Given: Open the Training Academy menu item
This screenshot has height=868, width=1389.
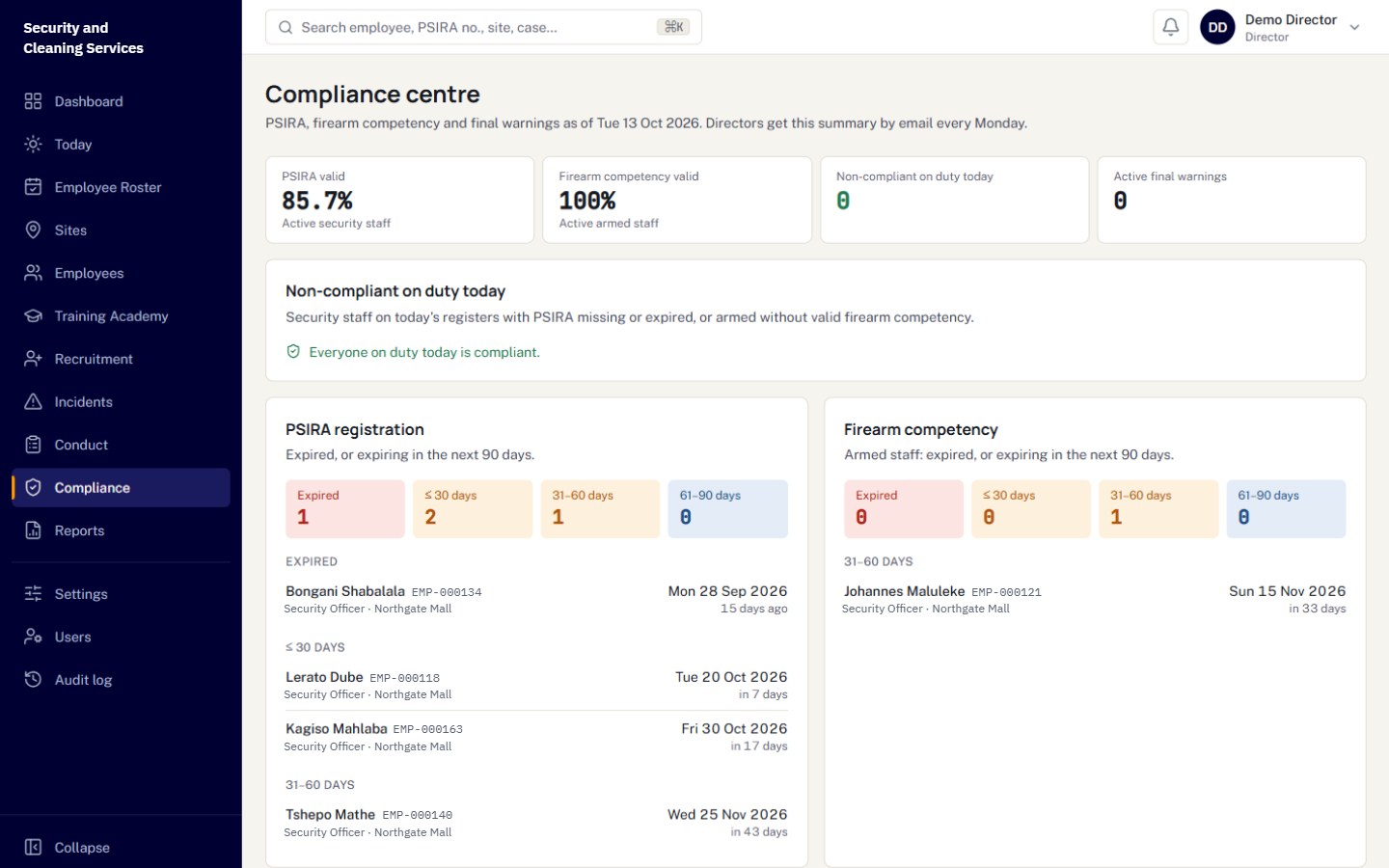Looking at the screenshot, I should point(121,316).
